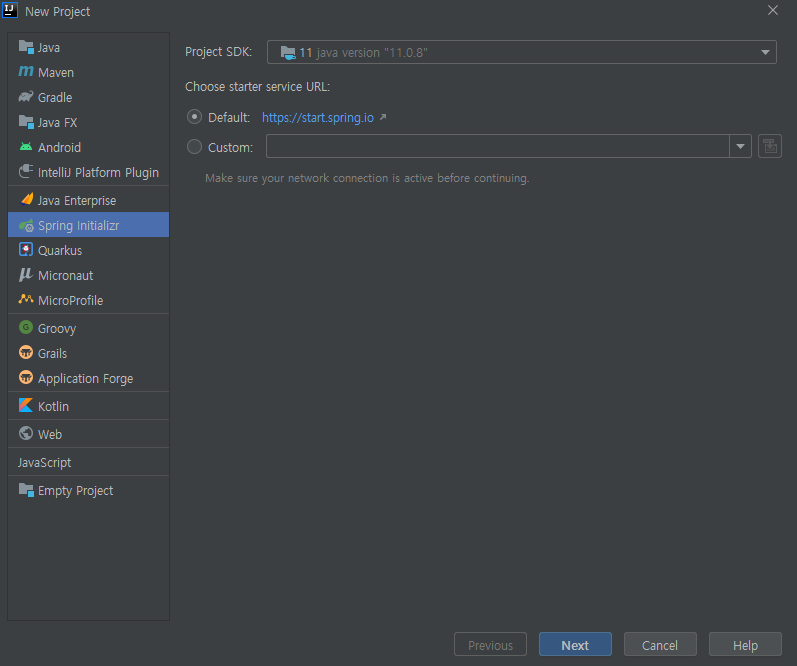Viewport: 797px width, 666px height.
Task: Open the https://start.spring.io link
Action: pos(318,117)
